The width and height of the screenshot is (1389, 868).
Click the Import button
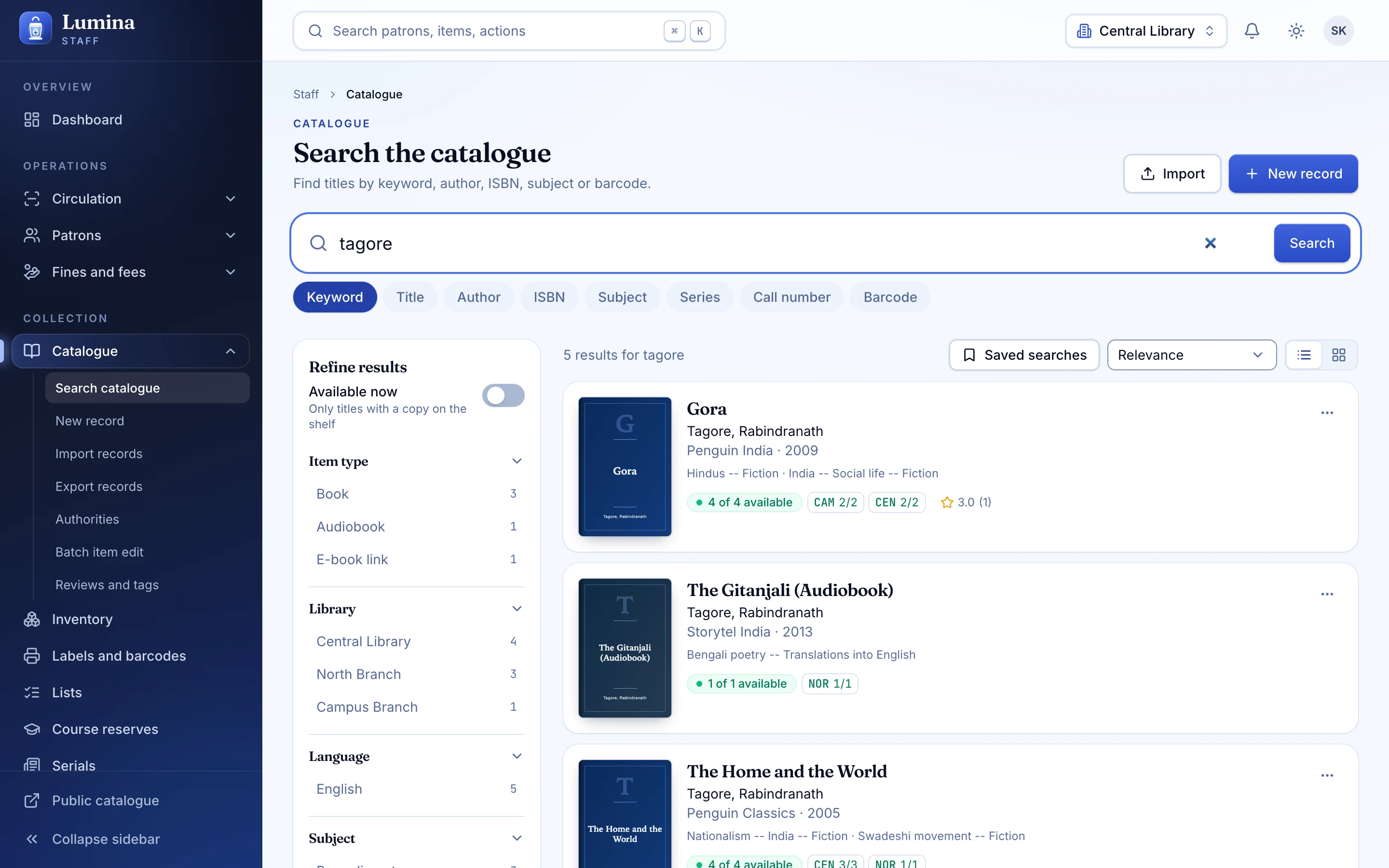click(x=1172, y=174)
